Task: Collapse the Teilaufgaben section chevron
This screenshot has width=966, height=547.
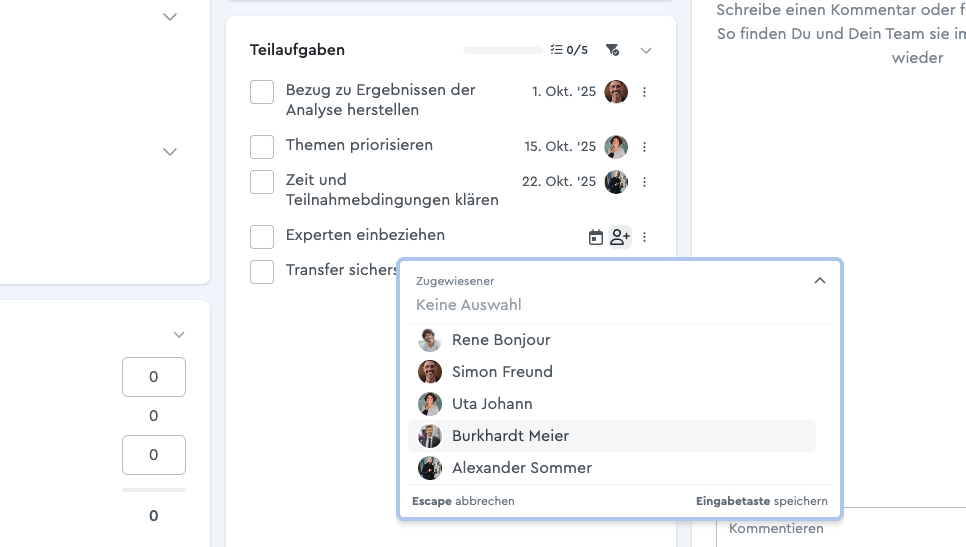Action: pos(646,50)
